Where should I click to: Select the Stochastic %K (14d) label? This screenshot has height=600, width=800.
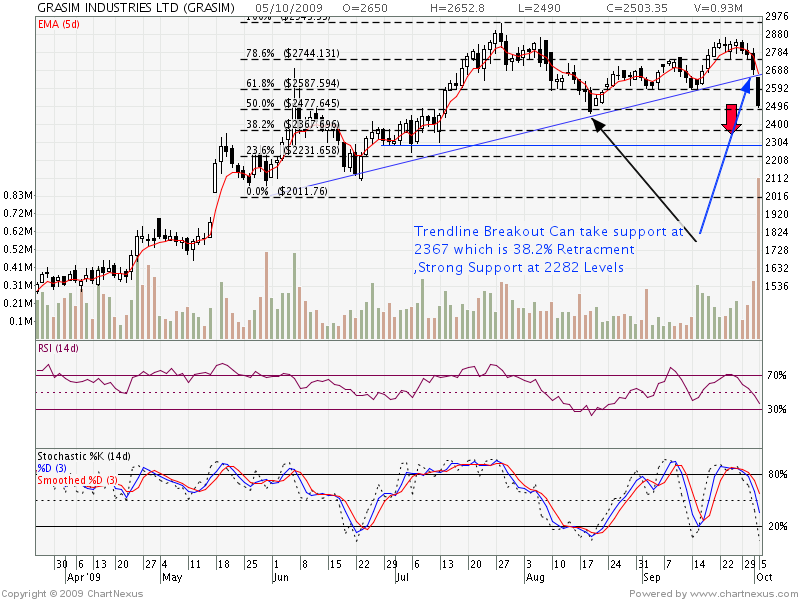coord(84,456)
